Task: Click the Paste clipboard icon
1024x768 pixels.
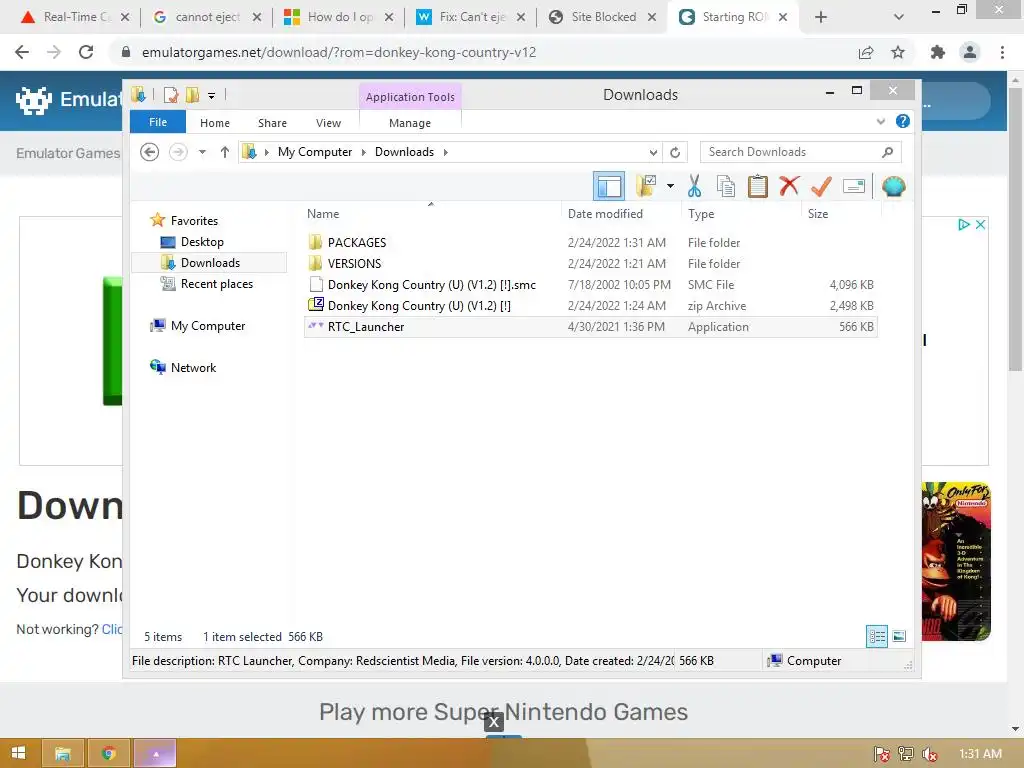Action: point(758,186)
